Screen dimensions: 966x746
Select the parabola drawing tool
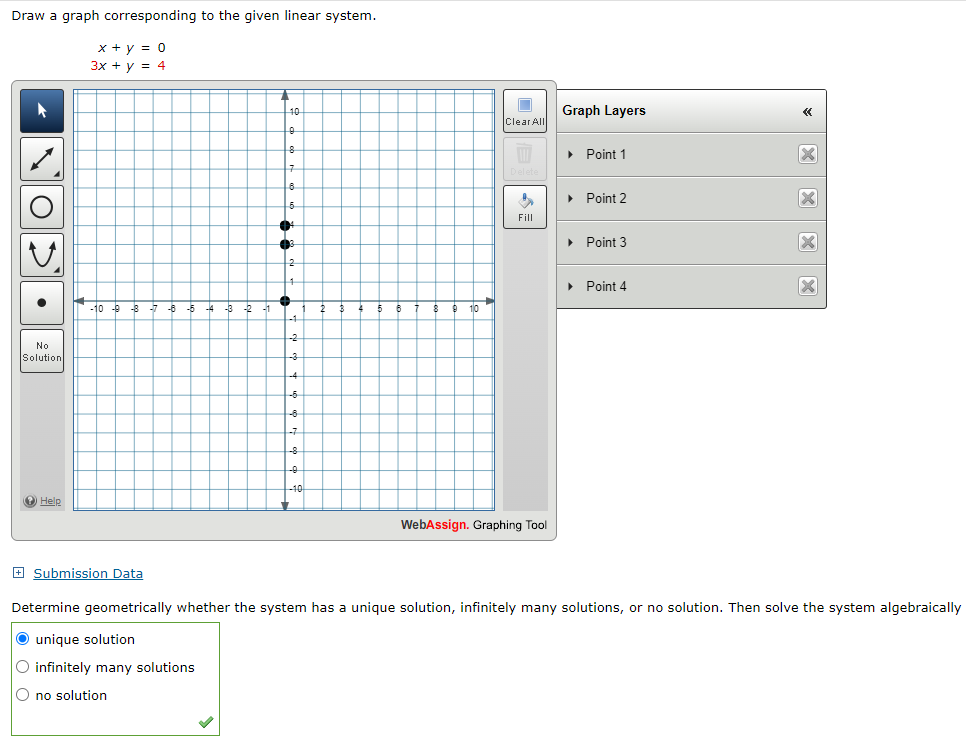click(x=41, y=254)
